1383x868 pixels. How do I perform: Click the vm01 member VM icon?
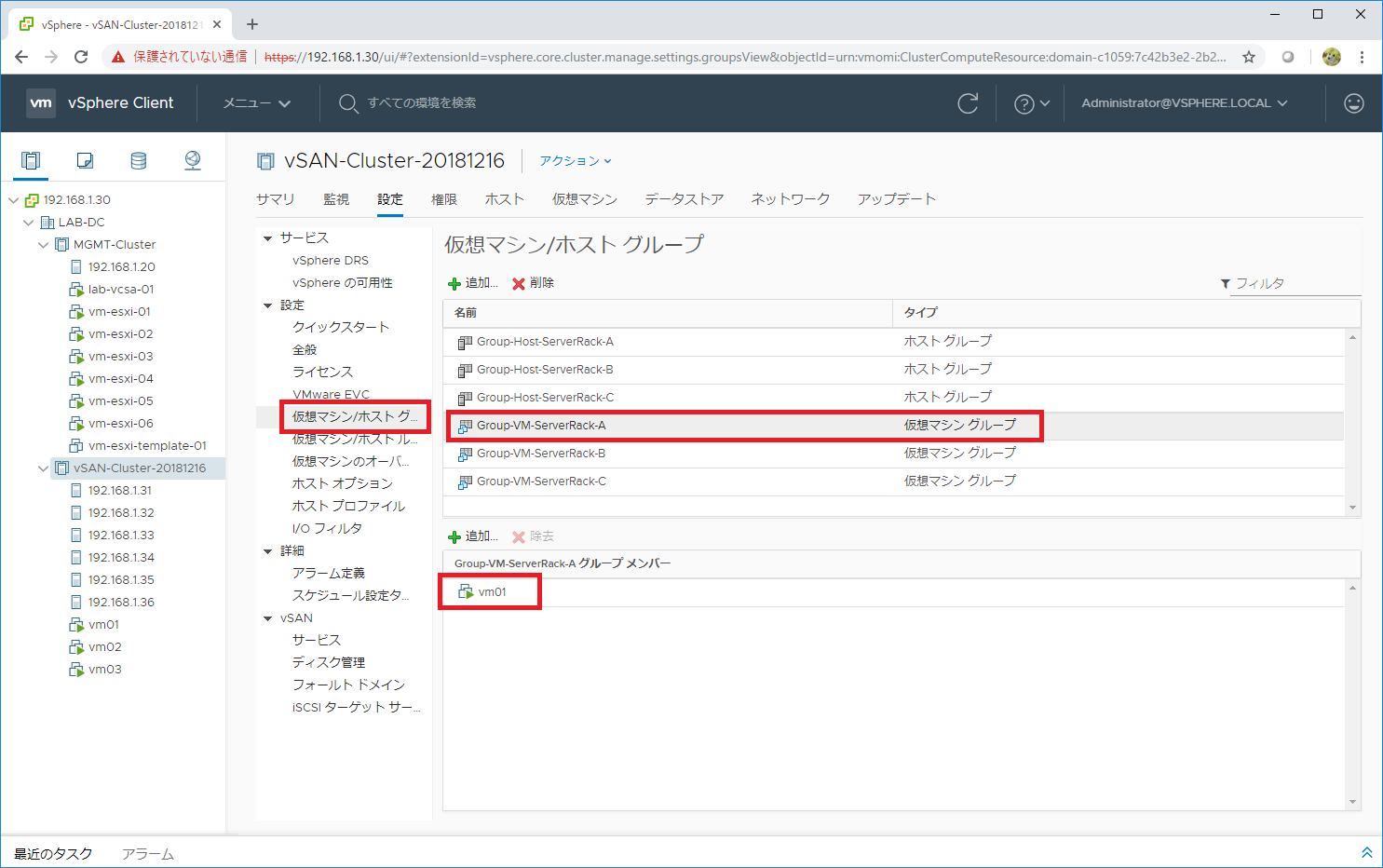pyautogui.click(x=466, y=591)
